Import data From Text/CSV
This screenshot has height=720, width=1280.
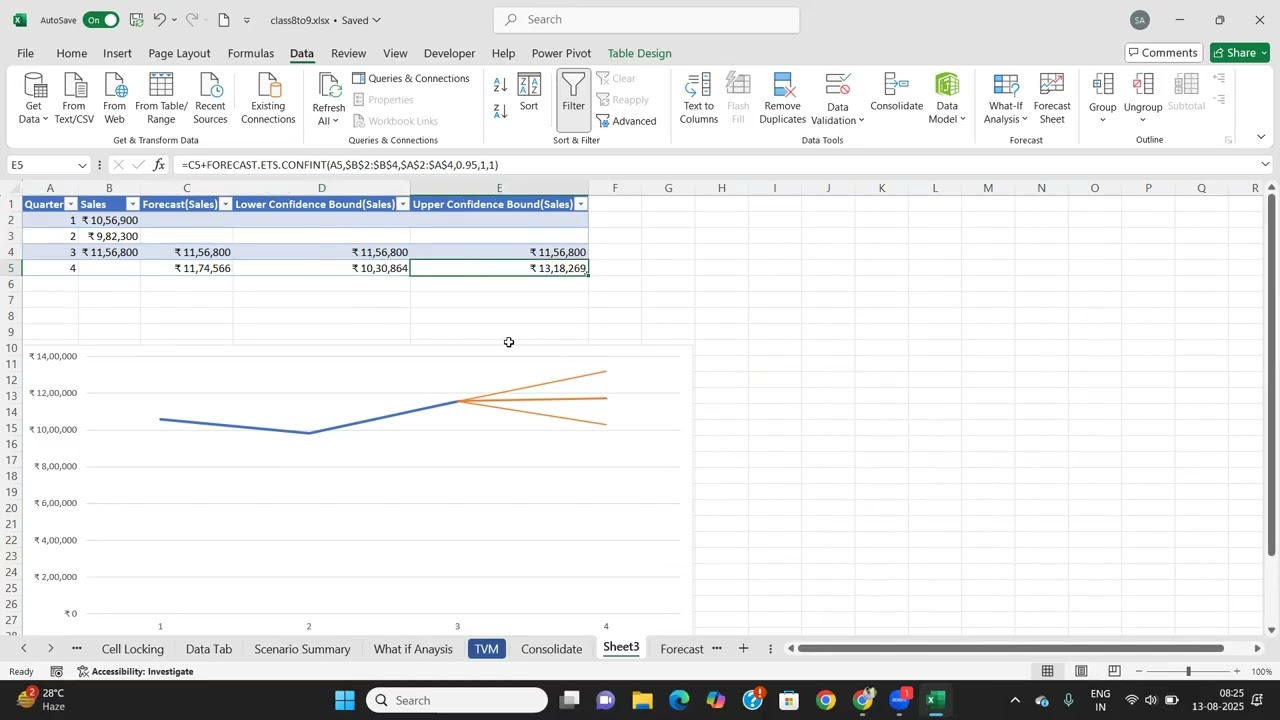pos(74,98)
